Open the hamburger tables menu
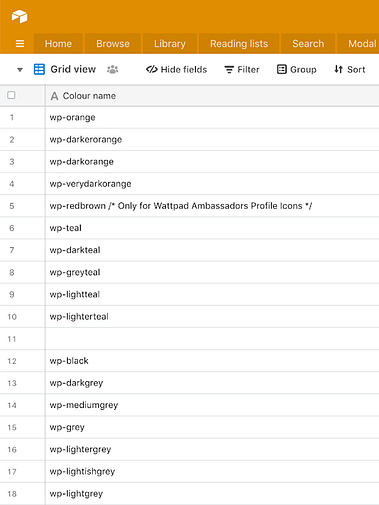Viewport: 379px width, 505px height. pos(20,44)
